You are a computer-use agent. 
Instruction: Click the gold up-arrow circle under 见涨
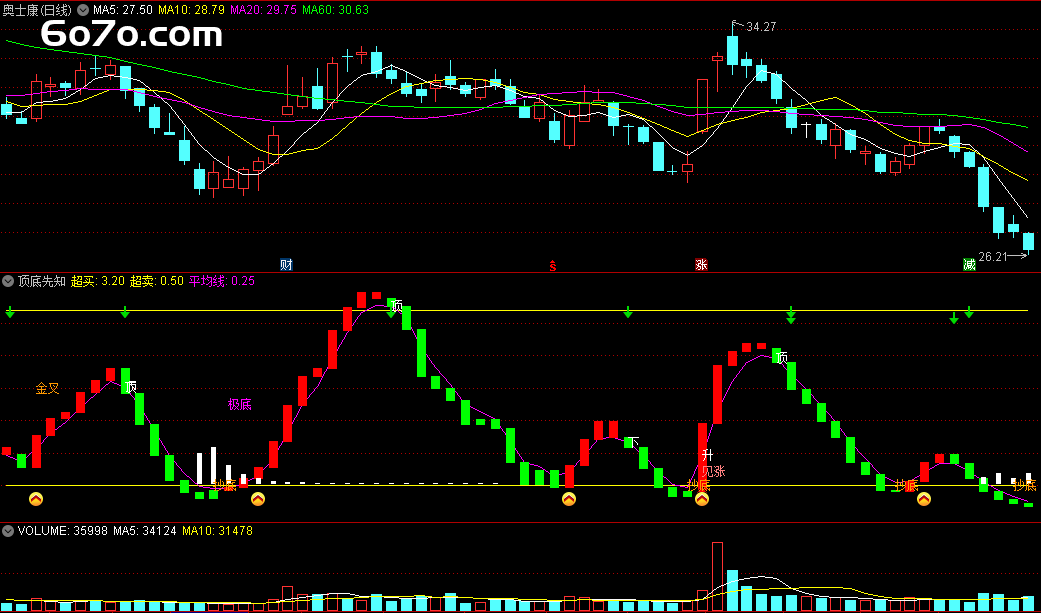pos(702,498)
